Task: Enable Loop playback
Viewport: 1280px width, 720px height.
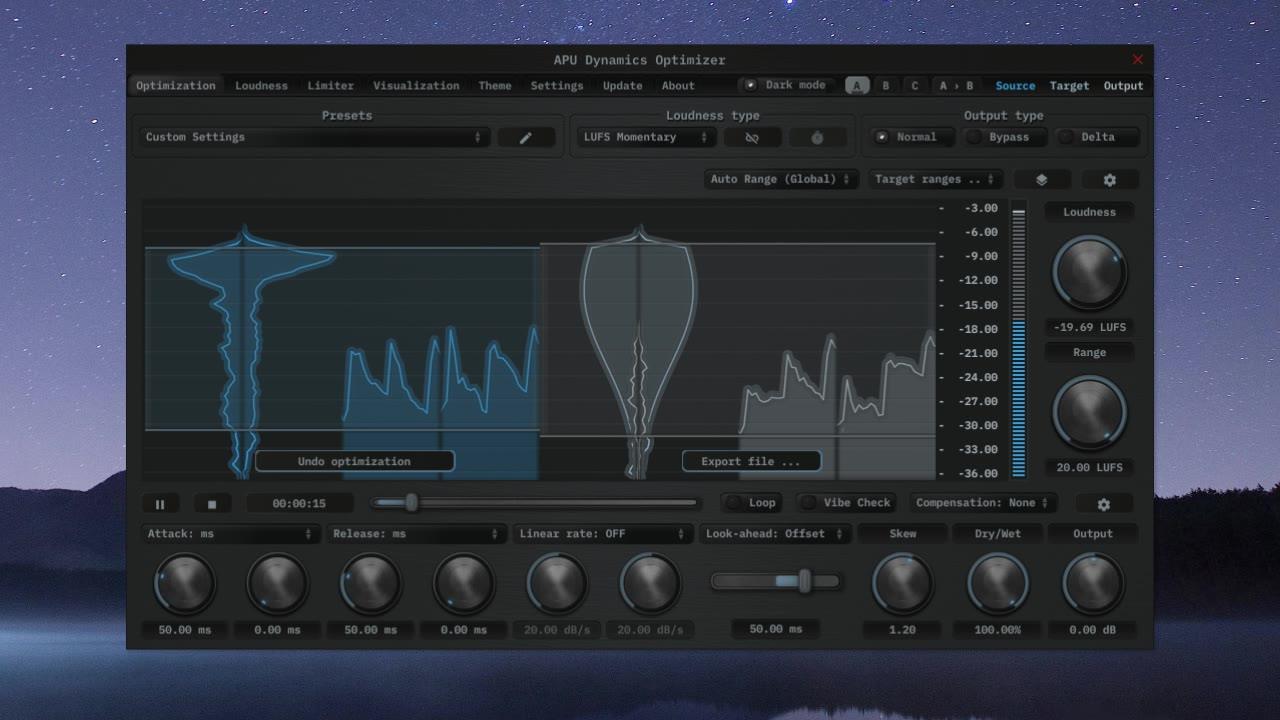Action: pos(752,503)
